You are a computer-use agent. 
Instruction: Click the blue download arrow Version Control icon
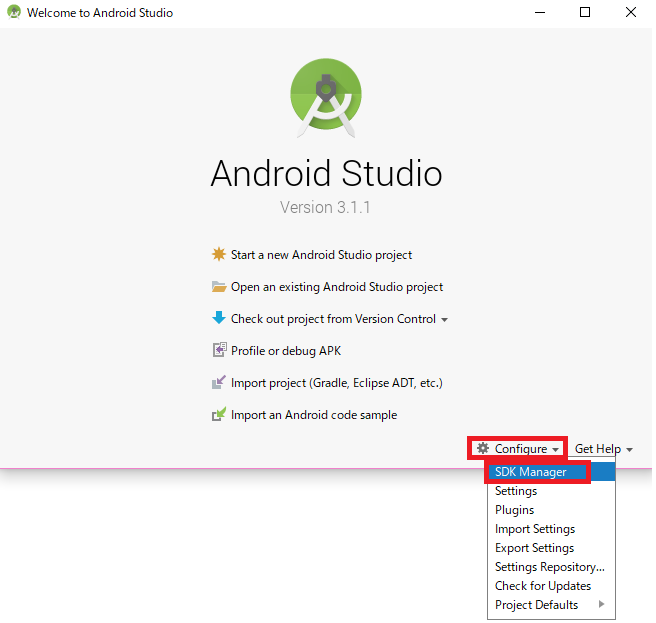(x=218, y=318)
